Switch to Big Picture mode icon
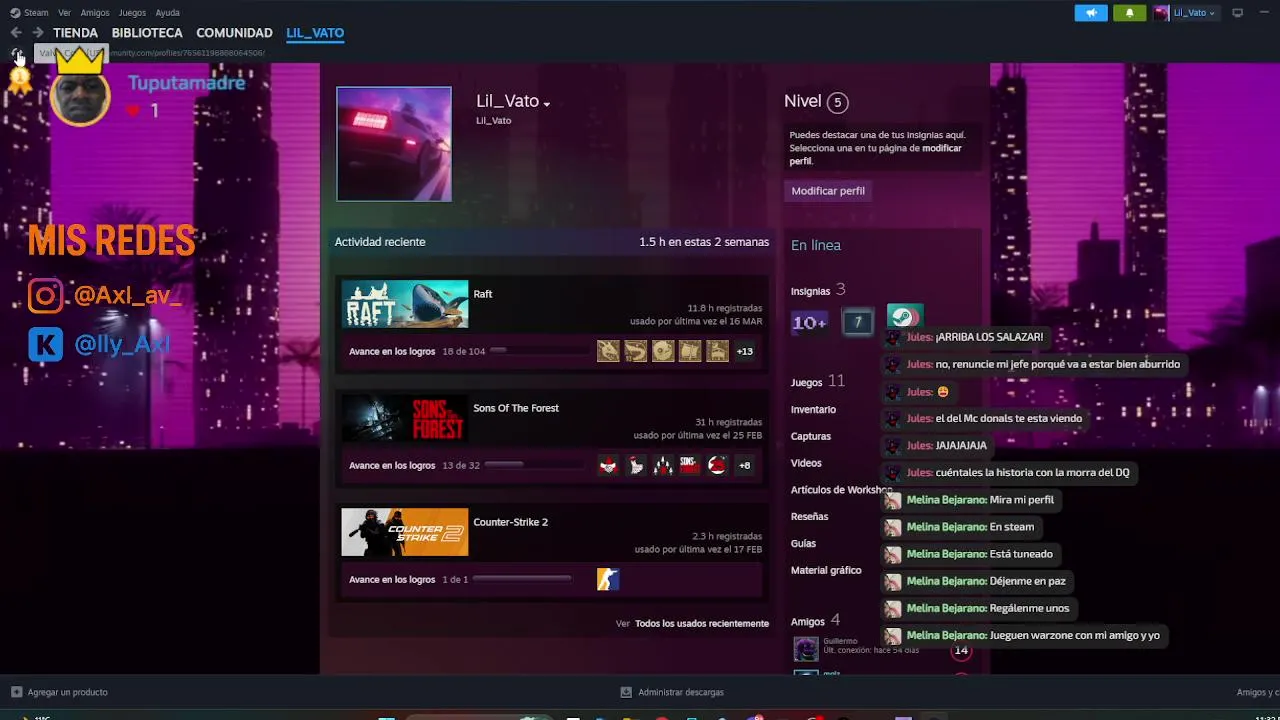 click(x=1237, y=13)
